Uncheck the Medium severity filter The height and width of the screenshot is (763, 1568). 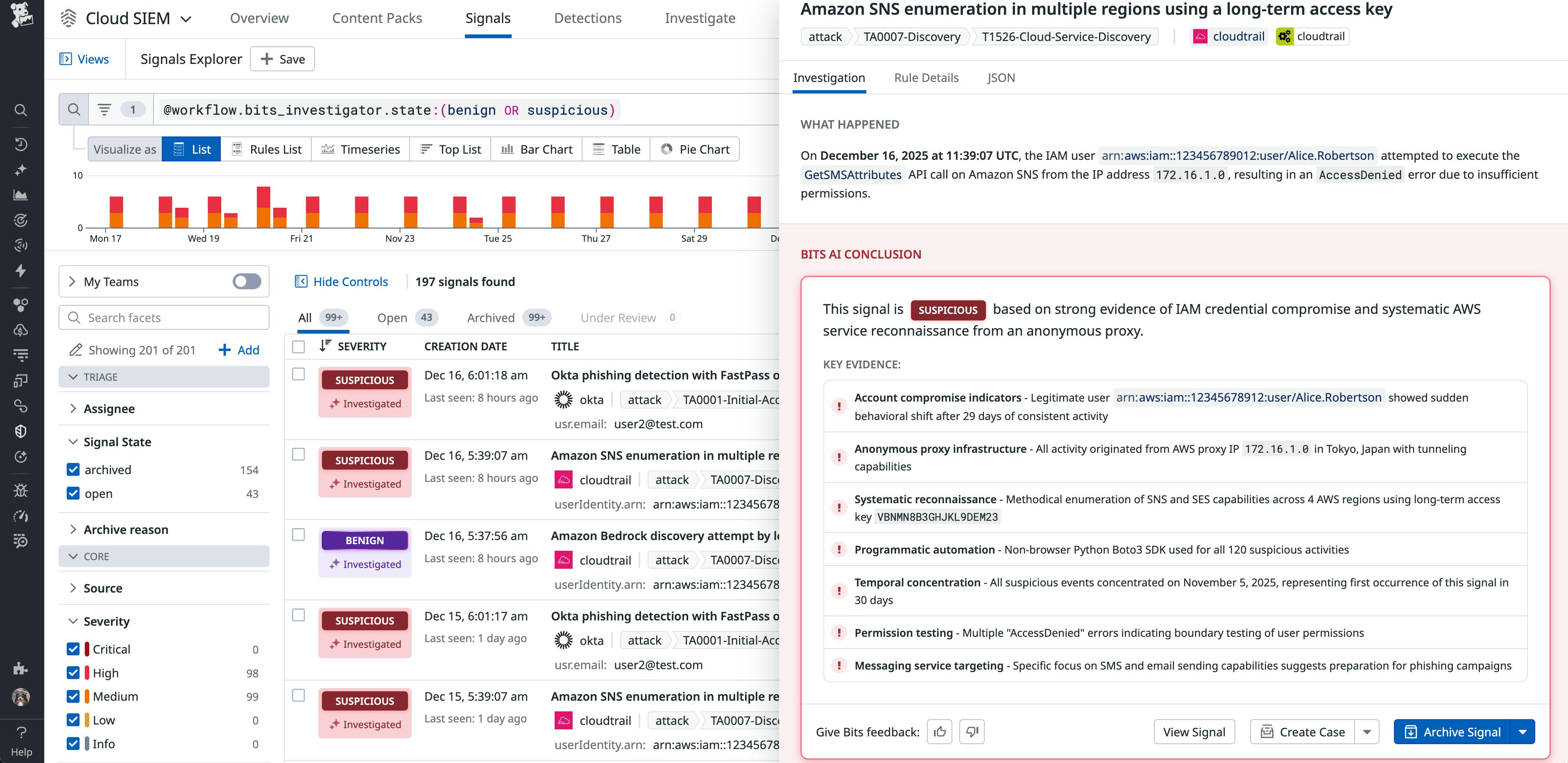coord(74,696)
